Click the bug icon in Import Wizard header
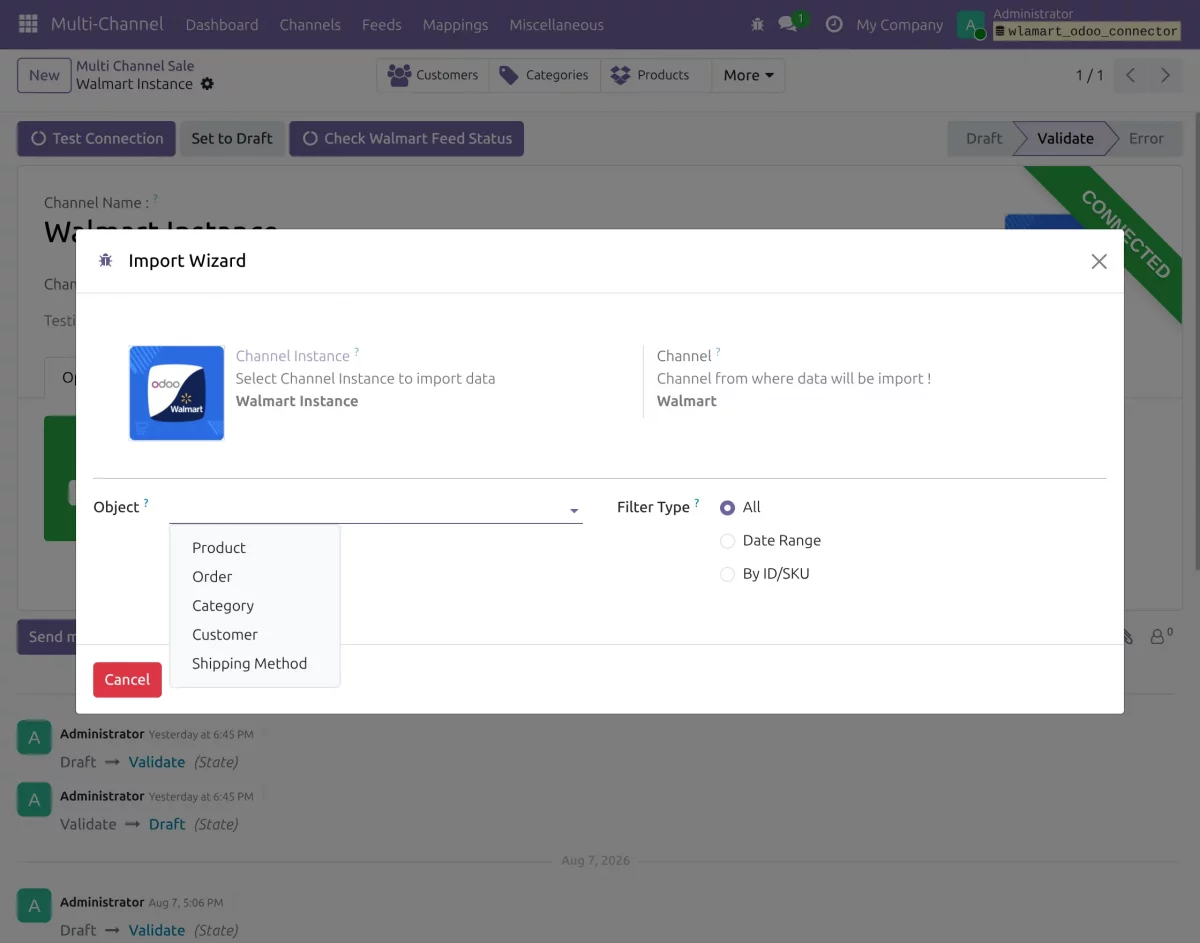The height and width of the screenshot is (943, 1200). (x=105, y=261)
